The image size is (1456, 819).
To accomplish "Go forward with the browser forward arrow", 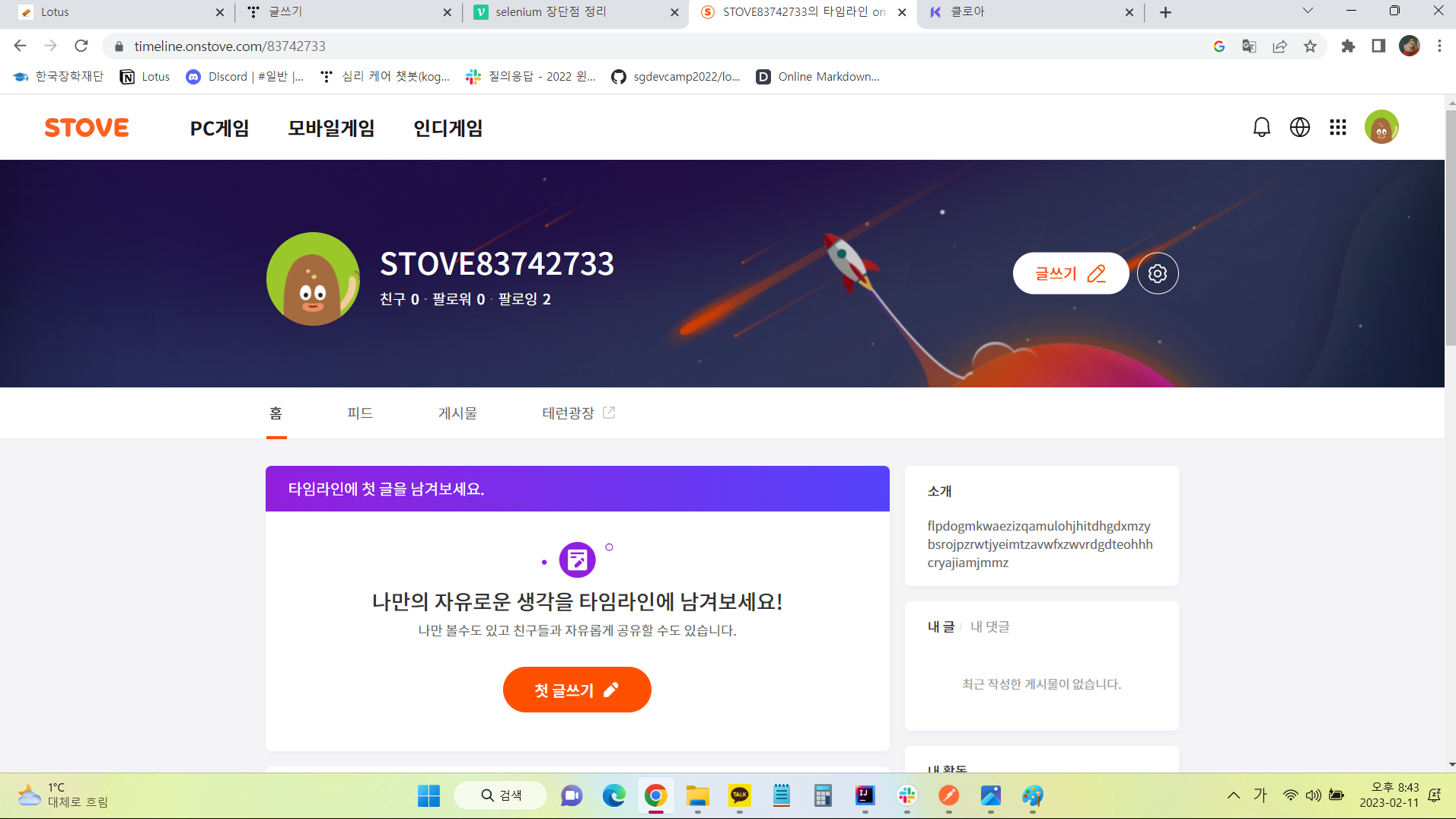I will 50,46.
